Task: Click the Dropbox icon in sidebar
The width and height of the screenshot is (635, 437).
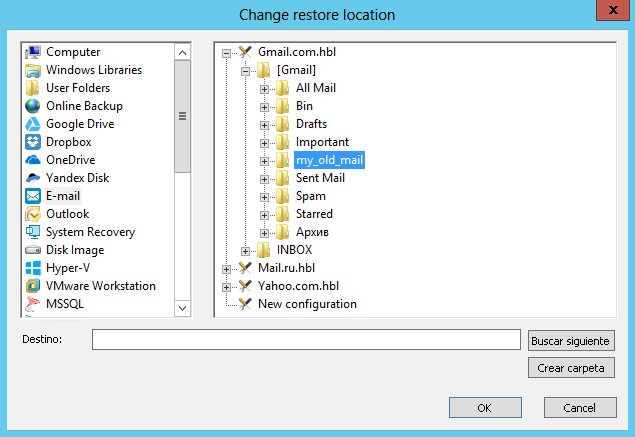Action: click(x=33, y=142)
